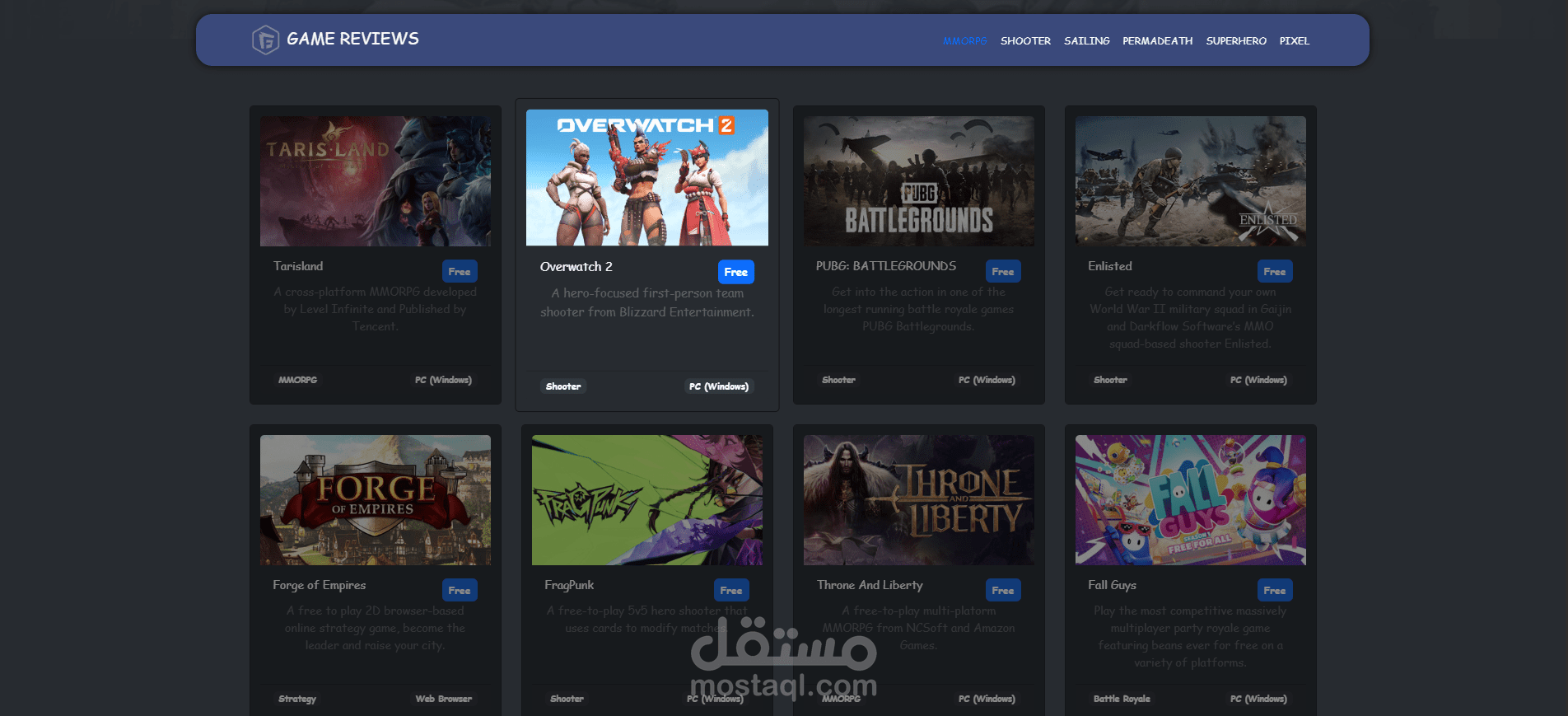The width and height of the screenshot is (1568, 716).
Task: Click the PC (Windows) tag on Throne And Liberty
Action: click(987, 699)
